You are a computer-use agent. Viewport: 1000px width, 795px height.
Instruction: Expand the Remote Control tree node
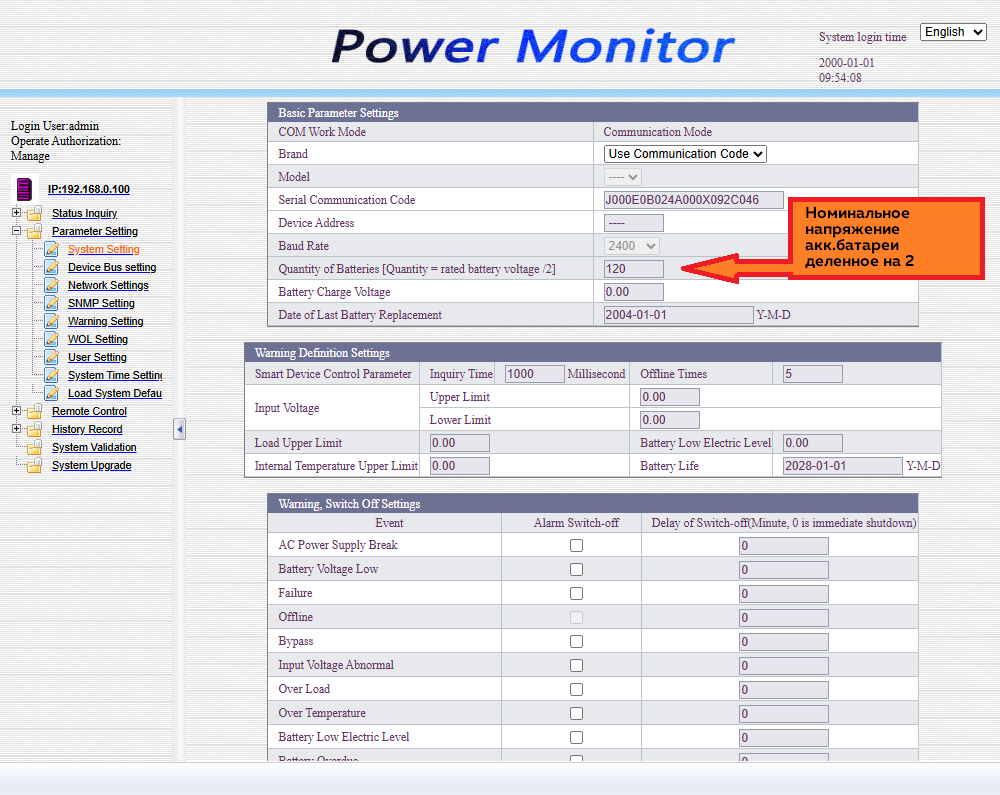pos(16,411)
